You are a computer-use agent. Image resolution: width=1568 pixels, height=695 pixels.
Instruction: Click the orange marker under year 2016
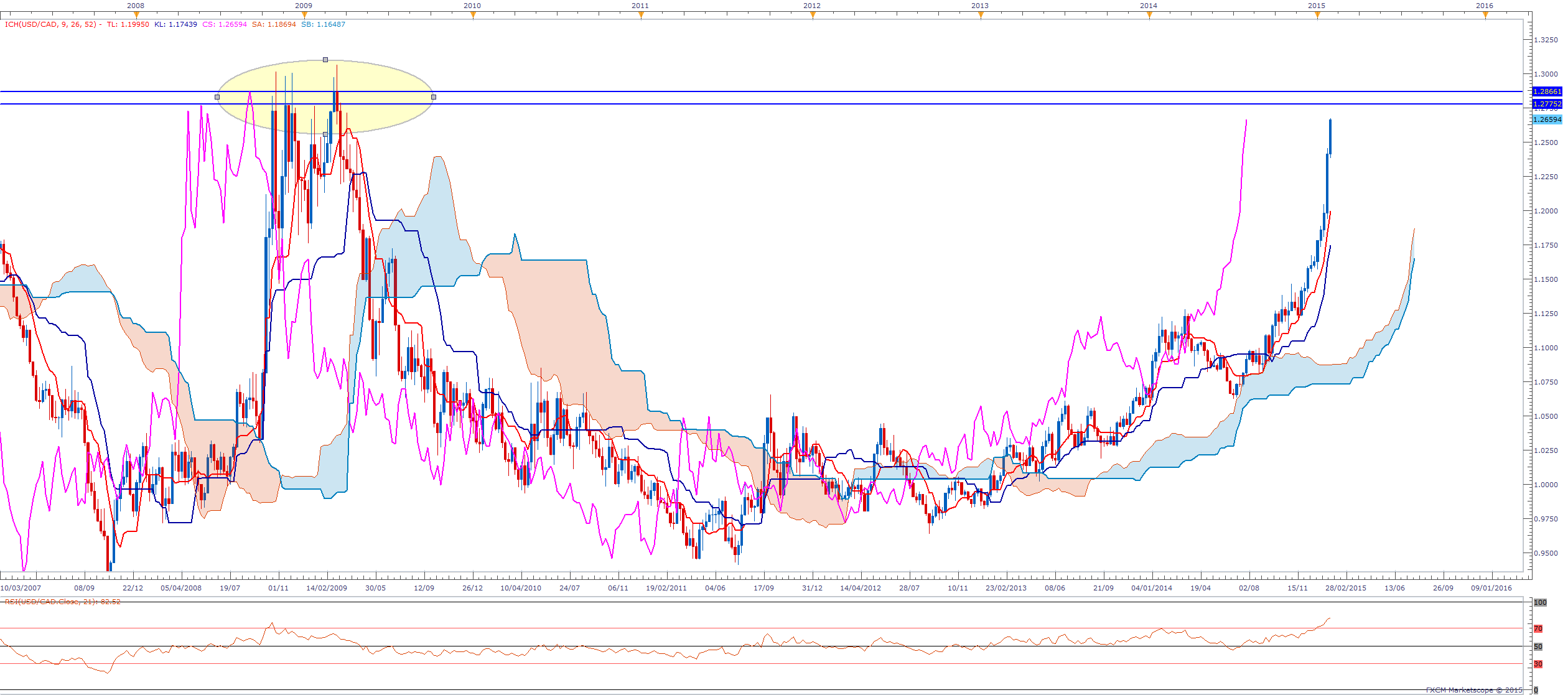[x=1485, y=16]
